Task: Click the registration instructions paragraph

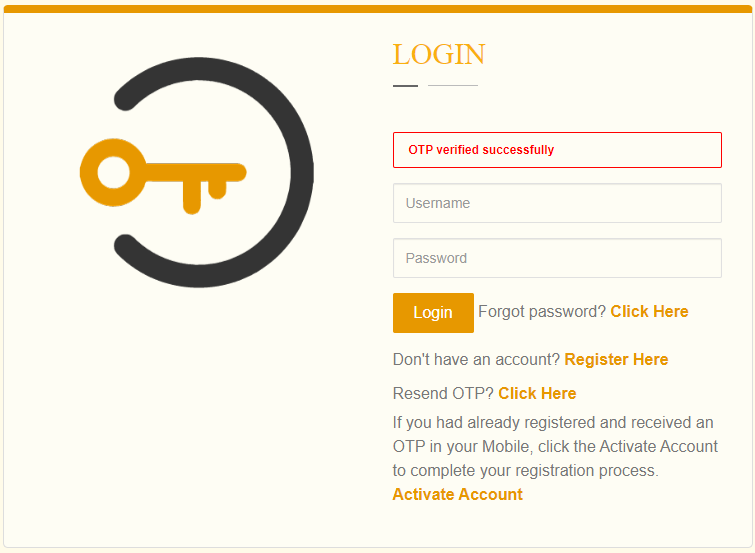Action: coord(555,446)
